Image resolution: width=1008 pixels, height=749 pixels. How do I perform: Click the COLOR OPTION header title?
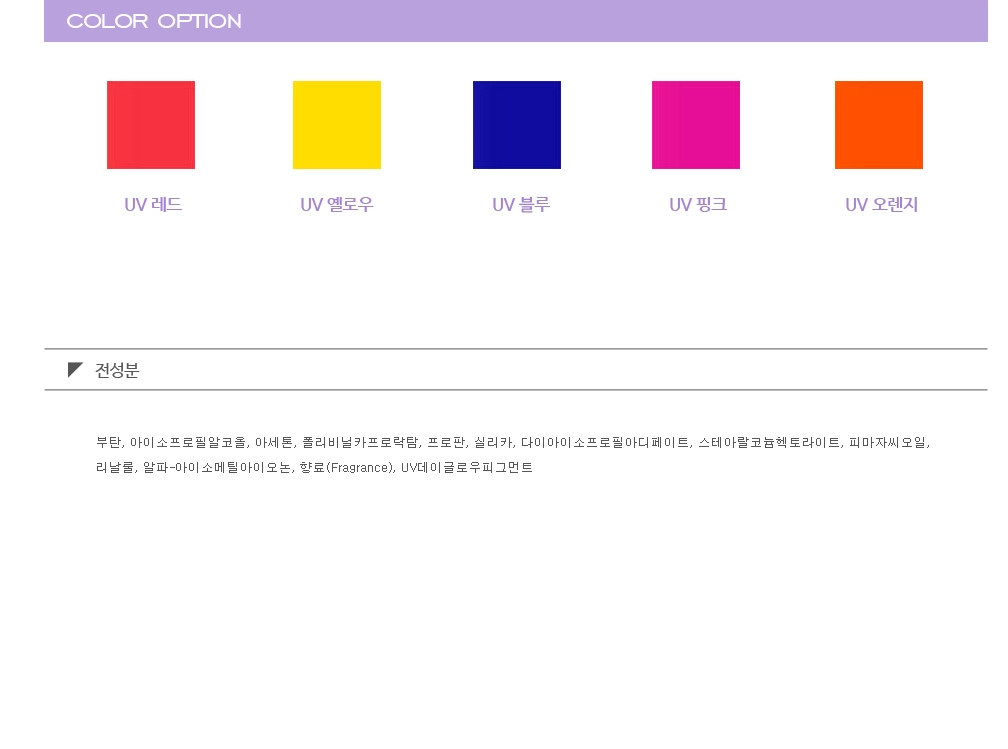click(x=154, y=21)
